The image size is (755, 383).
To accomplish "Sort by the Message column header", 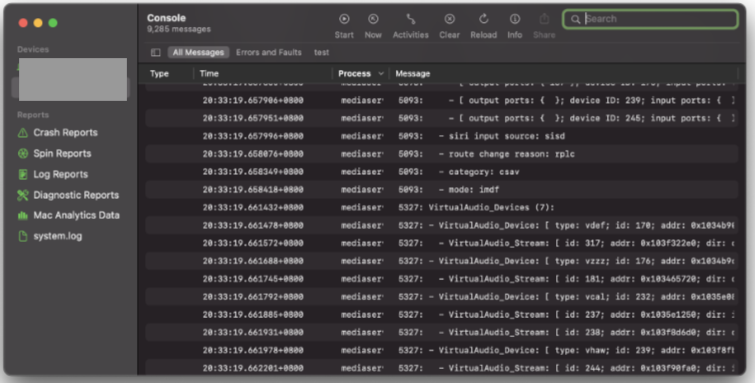I will pyautogui.click(x=413, y=74).
